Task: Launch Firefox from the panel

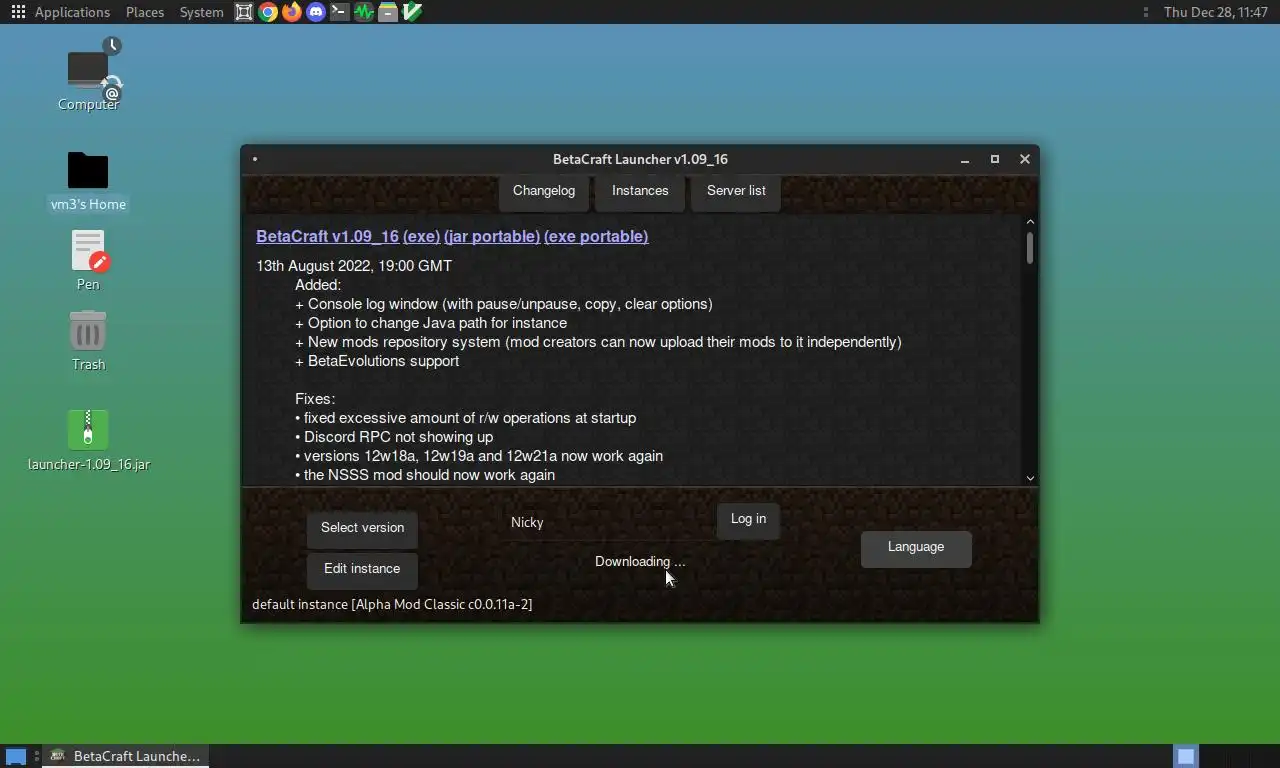Action: [x=292, y=12]
